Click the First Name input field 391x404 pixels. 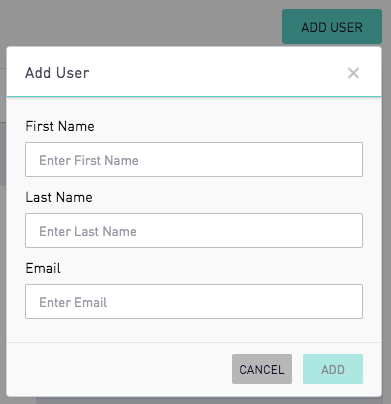[194, 160]
